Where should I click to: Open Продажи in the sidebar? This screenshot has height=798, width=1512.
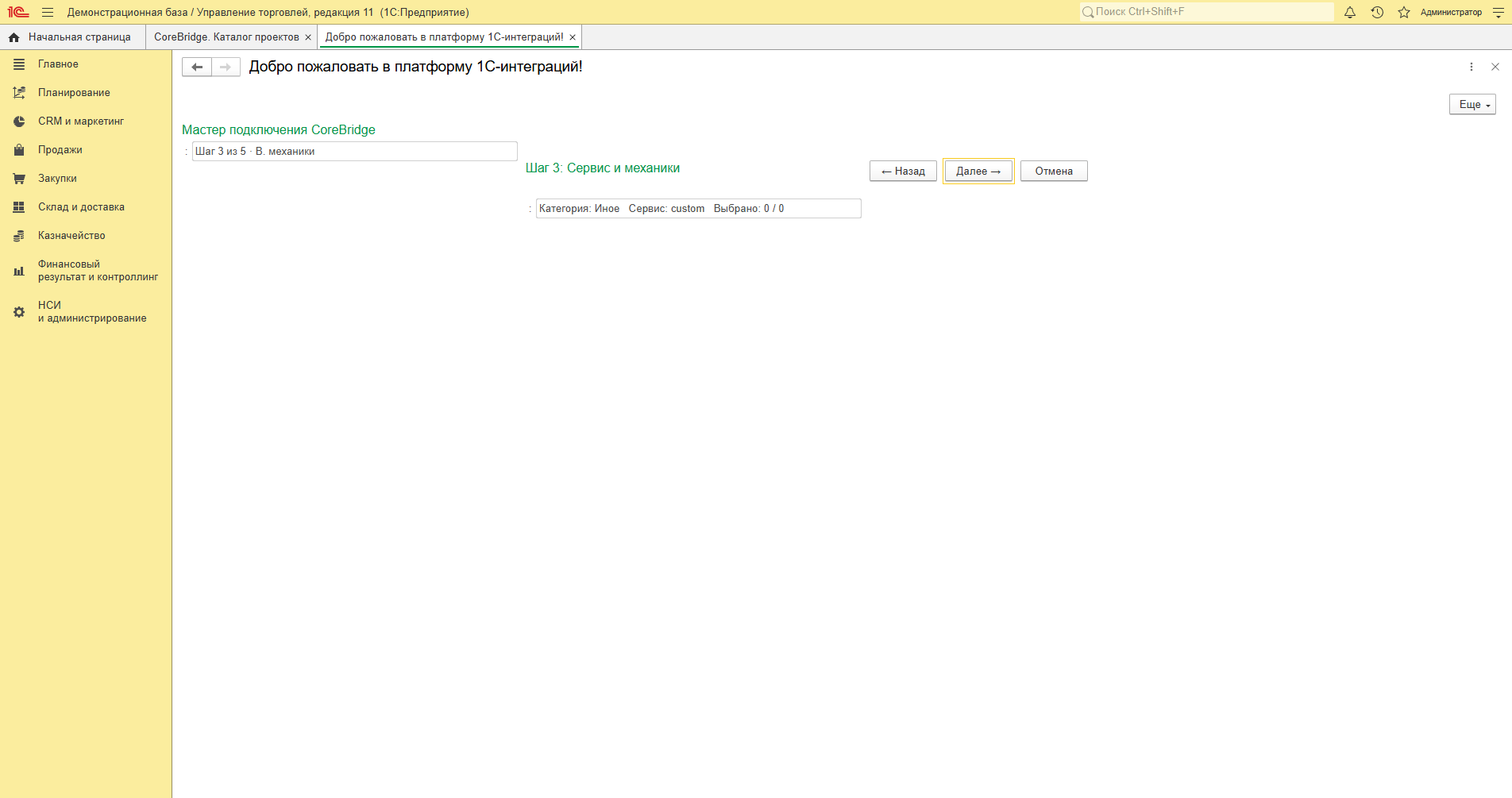pos(86,150)
